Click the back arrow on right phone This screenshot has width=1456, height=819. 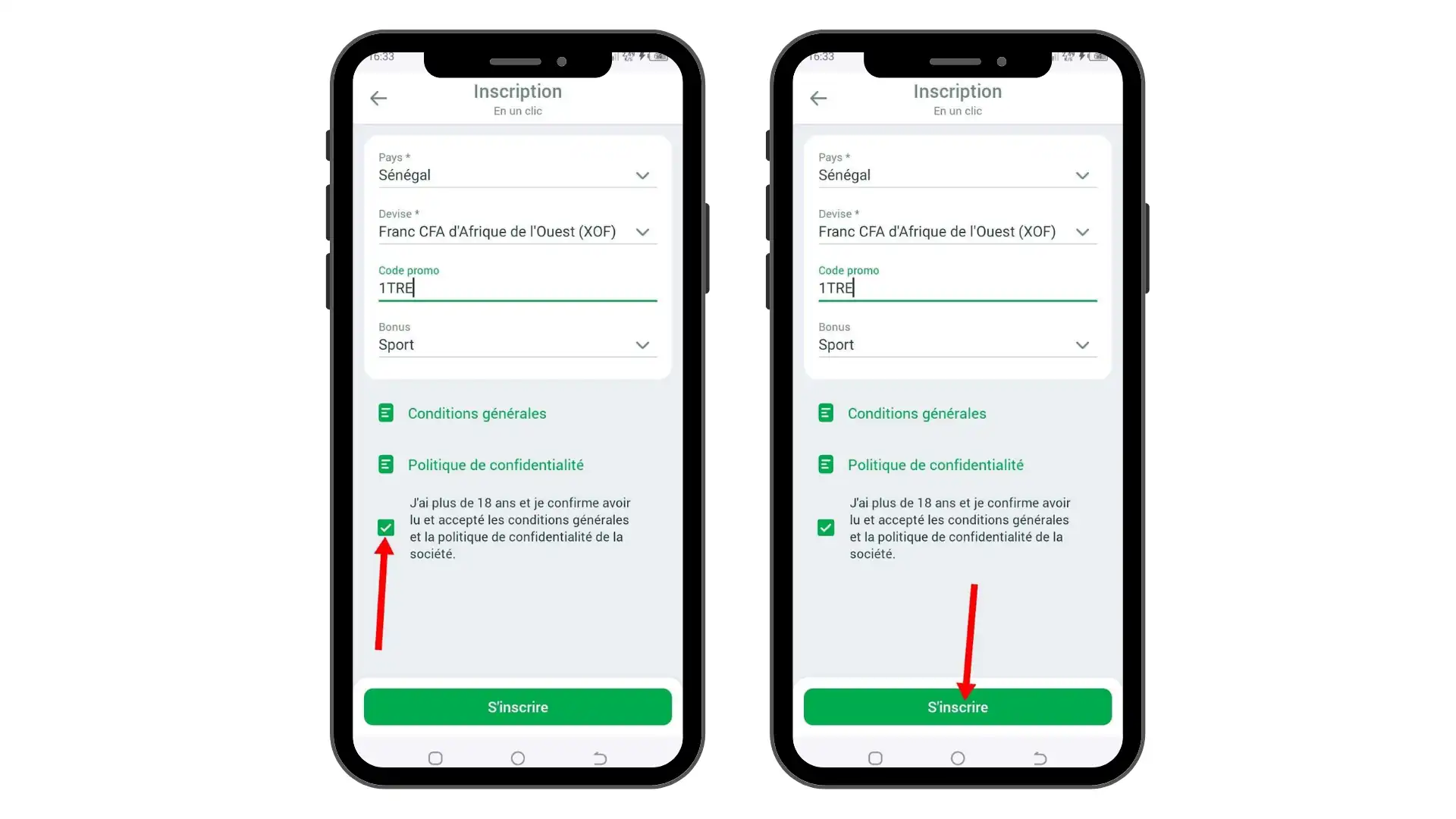coord(818,97)
